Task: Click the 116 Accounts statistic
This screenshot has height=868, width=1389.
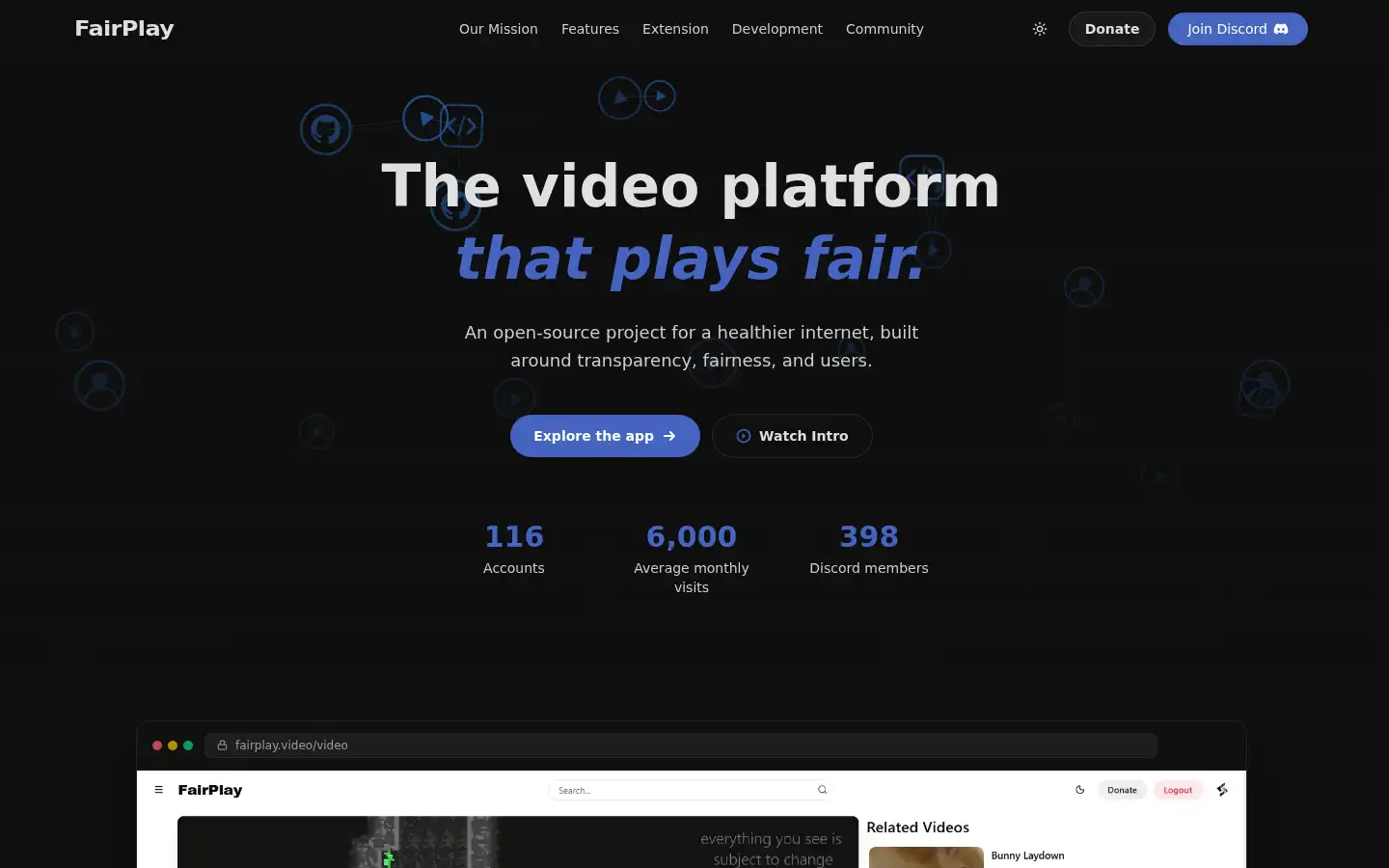Action: click(x=514, y=548)
